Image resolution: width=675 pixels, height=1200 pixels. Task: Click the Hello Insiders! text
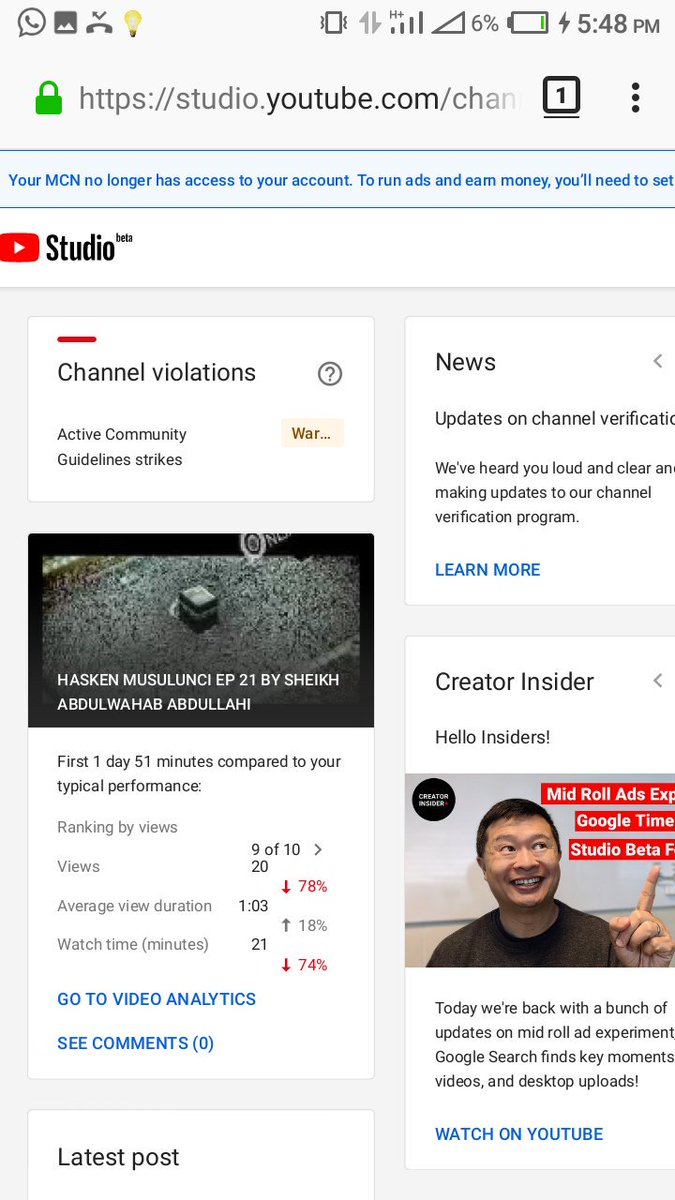[x=492, y=738]
